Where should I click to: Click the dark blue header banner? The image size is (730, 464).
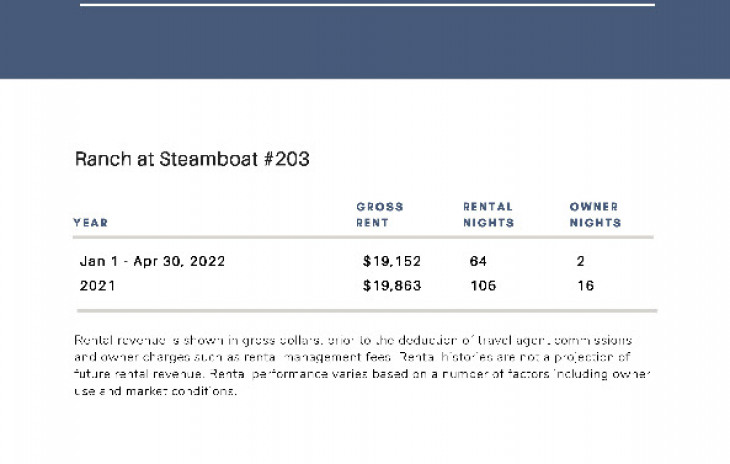click(x=365, y=40)
